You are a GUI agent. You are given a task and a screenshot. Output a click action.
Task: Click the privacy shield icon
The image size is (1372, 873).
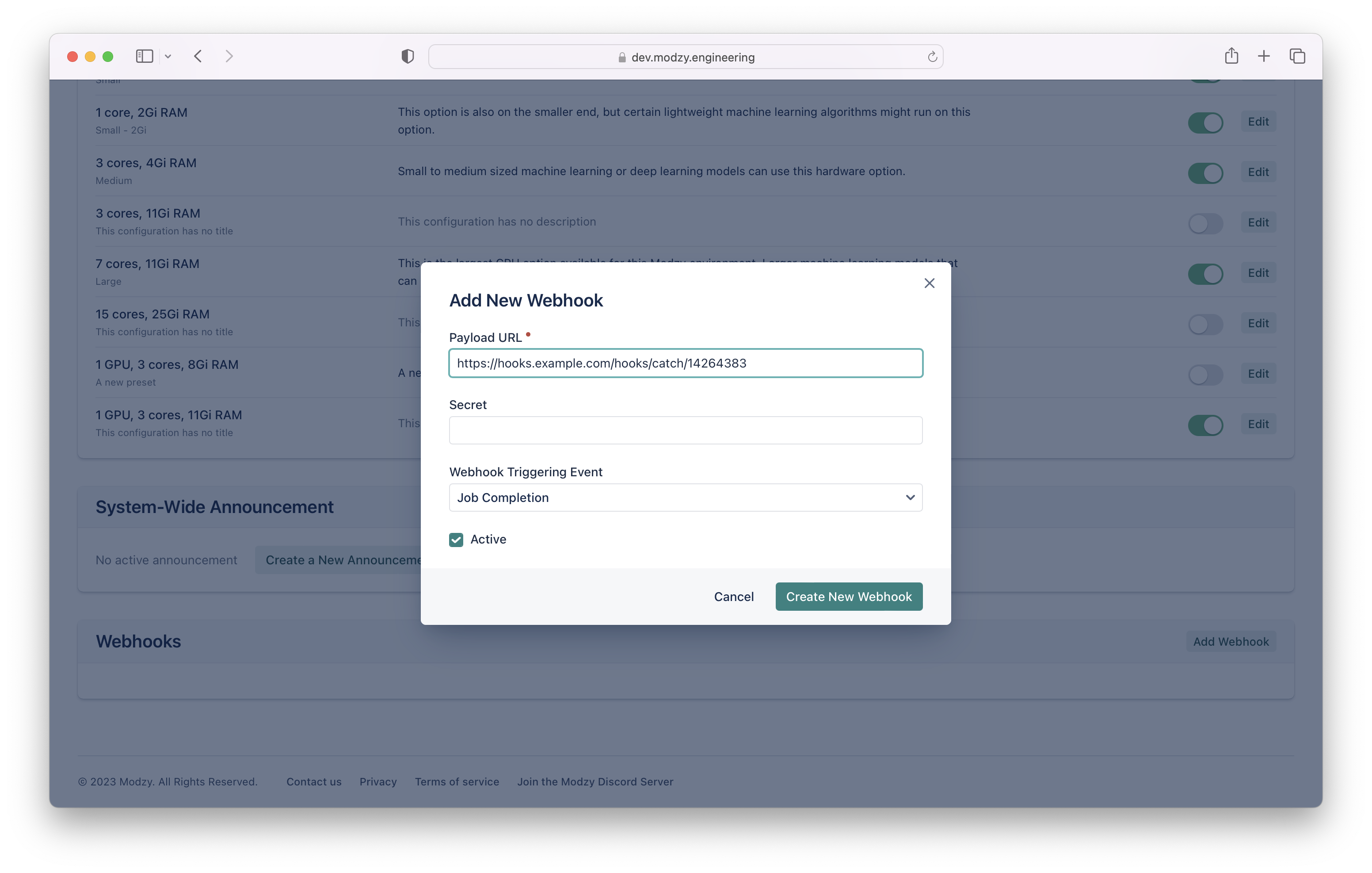point(408,57)
